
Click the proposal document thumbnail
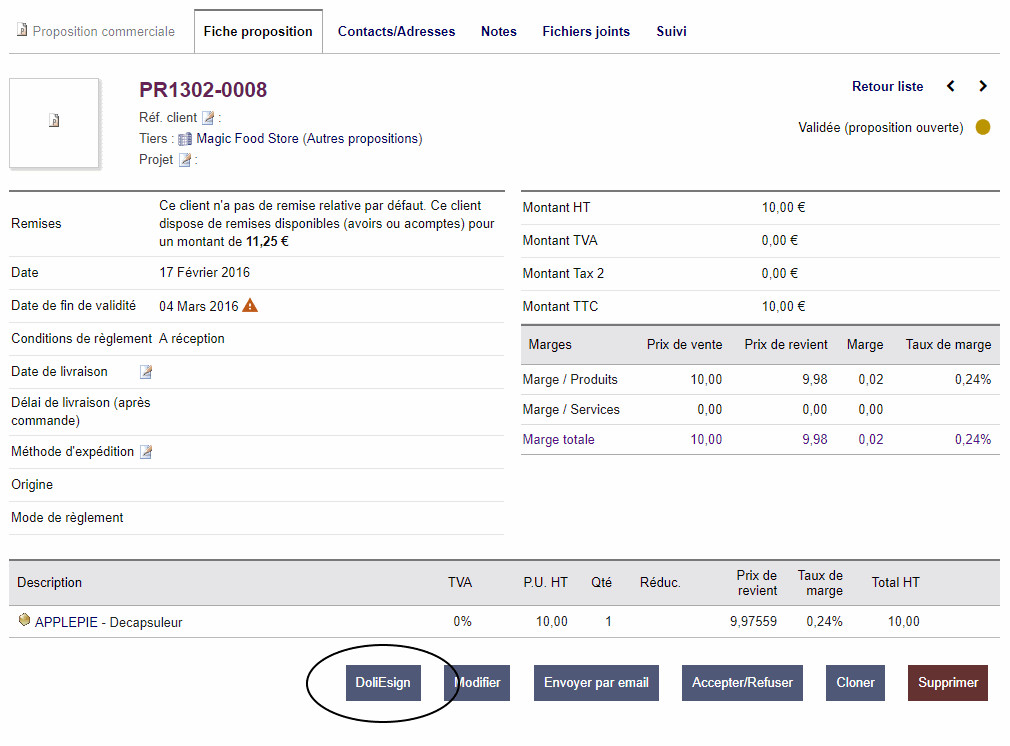pyautogui.click(x=54, y=121)
